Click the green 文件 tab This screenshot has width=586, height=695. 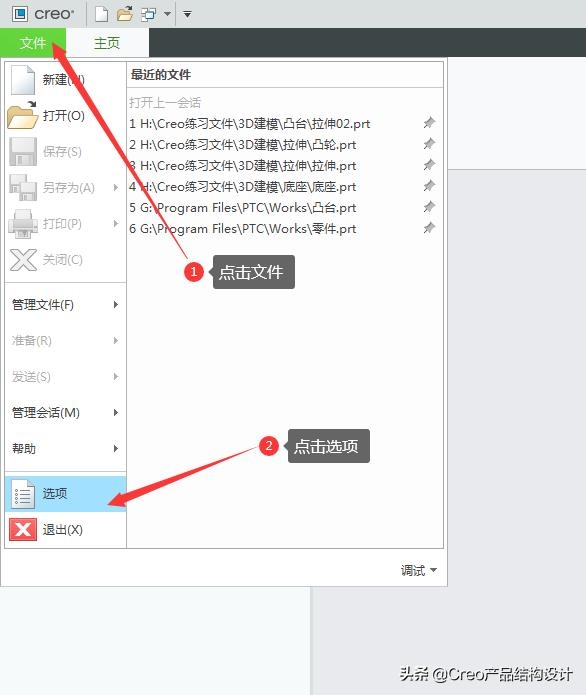coord(33,43)
